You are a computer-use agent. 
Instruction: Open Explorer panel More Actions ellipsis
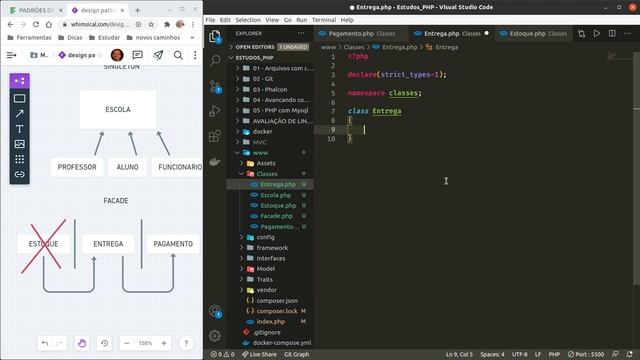coord(301,33)
